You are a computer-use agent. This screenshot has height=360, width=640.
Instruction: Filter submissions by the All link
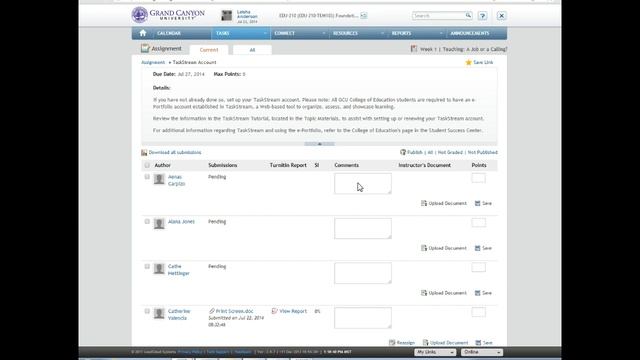pos(430,152)
